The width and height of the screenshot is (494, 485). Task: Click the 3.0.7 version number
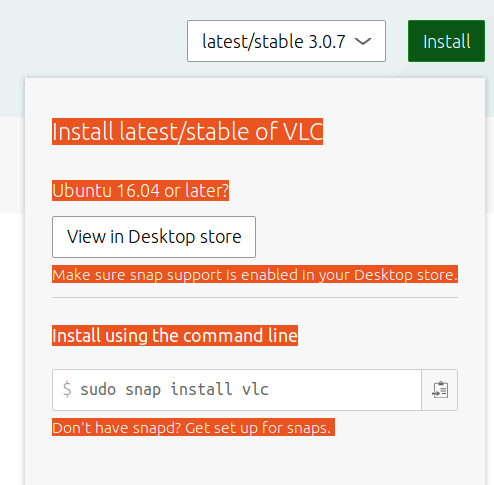327,42
